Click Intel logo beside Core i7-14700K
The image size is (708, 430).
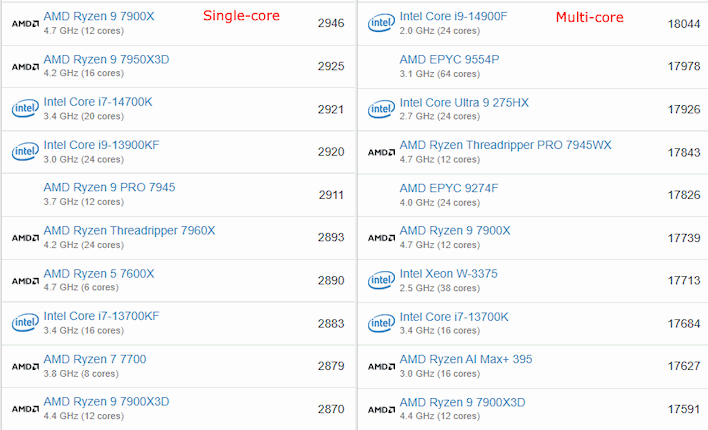pyautogui.click(x=25, y=108)
